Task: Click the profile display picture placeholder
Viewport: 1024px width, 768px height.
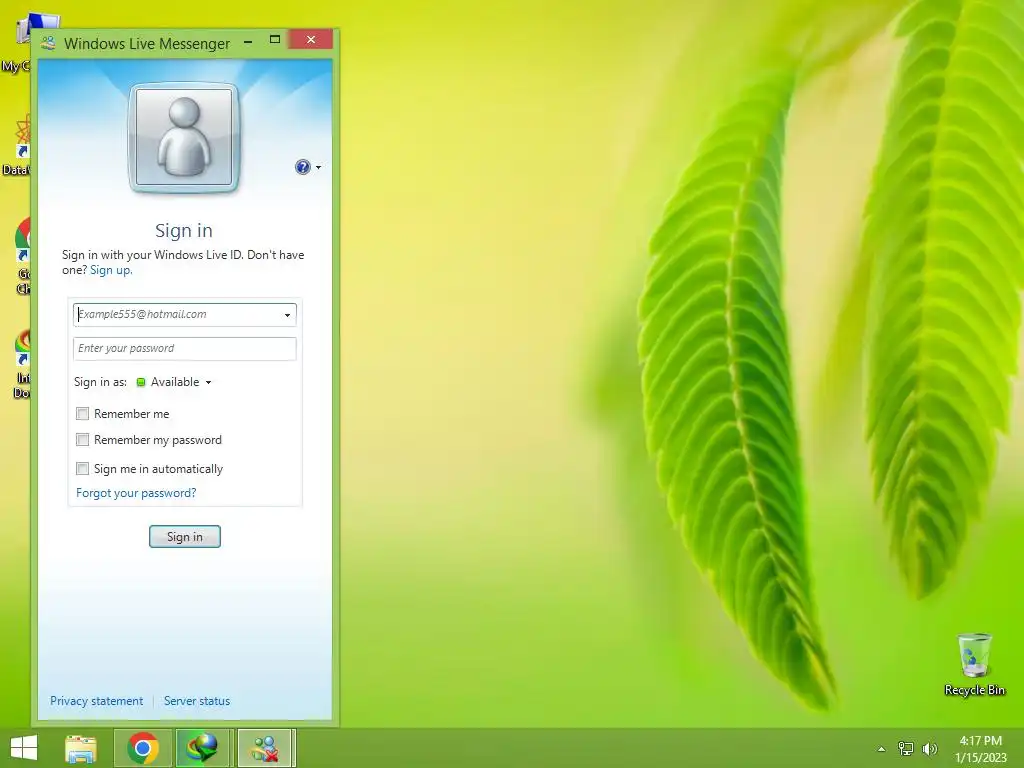Action: (x=184, y=137)
